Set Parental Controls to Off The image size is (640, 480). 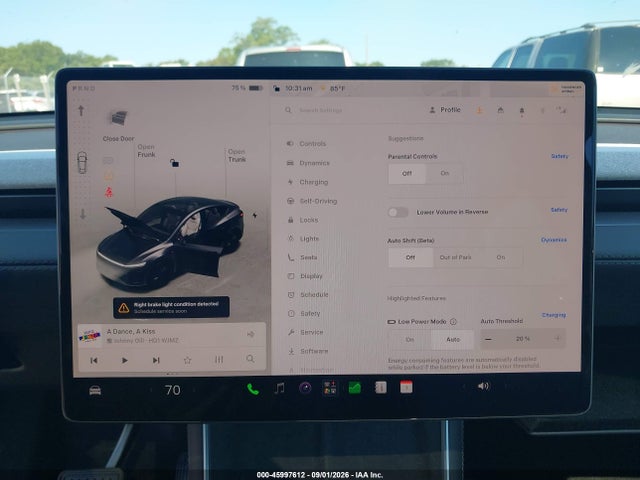pos(407,173)
